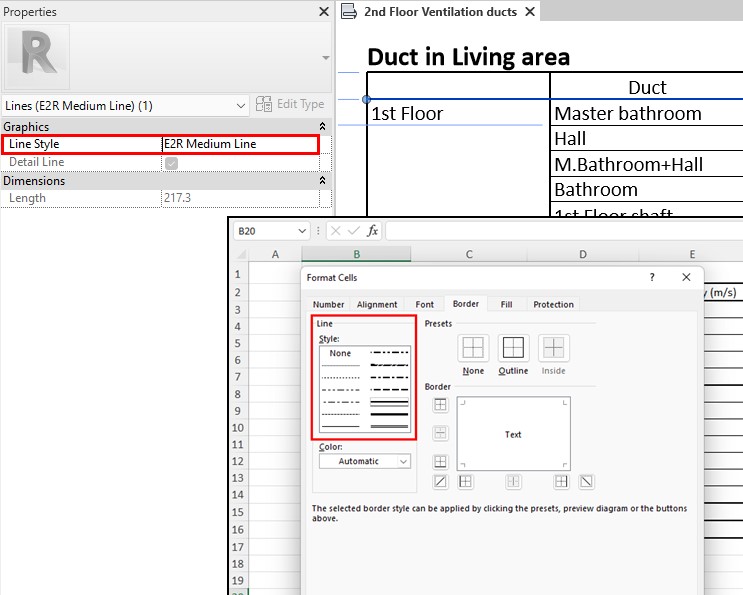The height and width of the screenshot is (595, 743).
Task: Click the bottom border button
Action: (441, 462)
